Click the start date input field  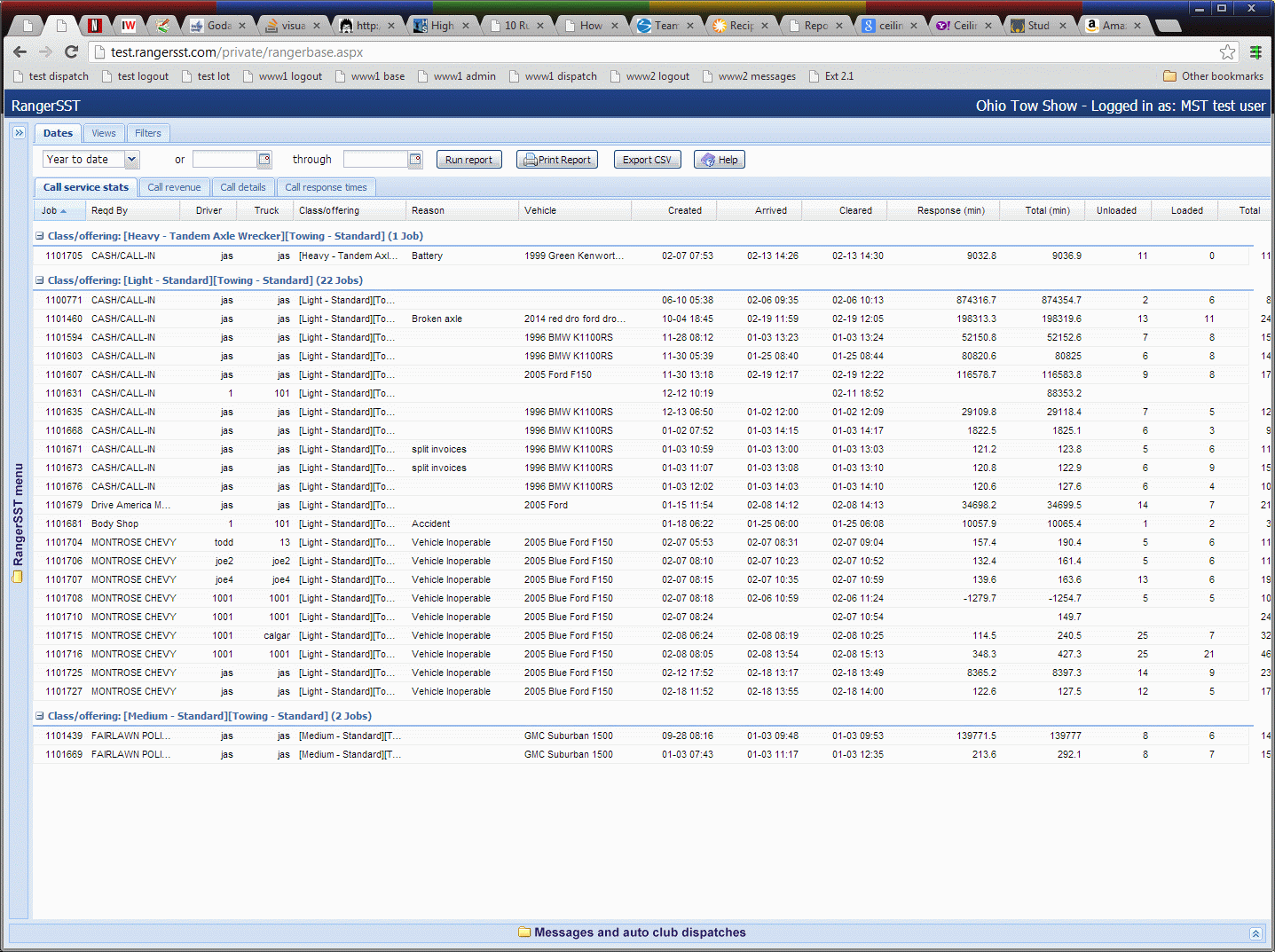pos(224,160)
